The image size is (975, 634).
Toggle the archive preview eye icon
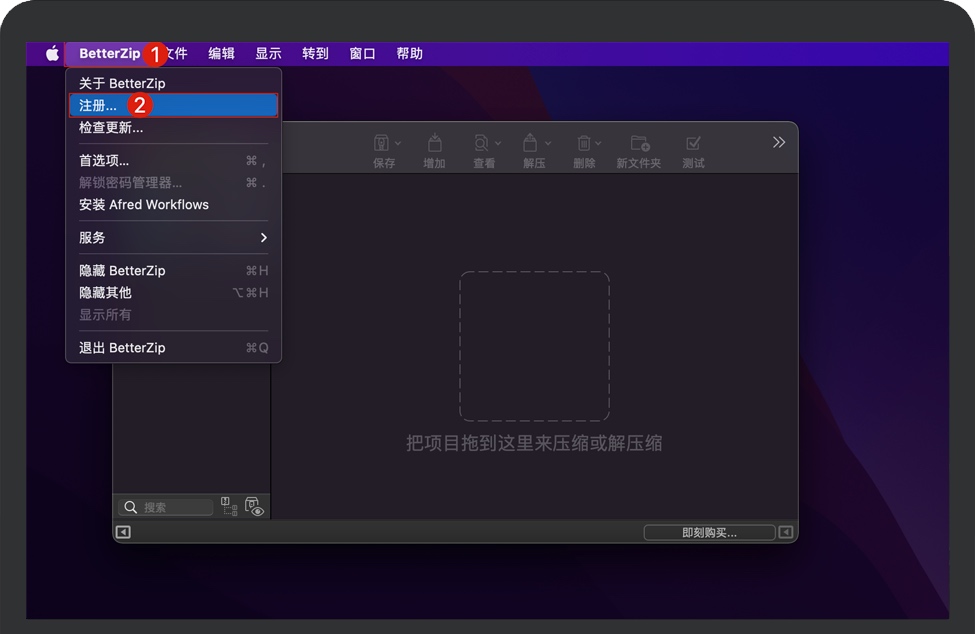[254, 507]
